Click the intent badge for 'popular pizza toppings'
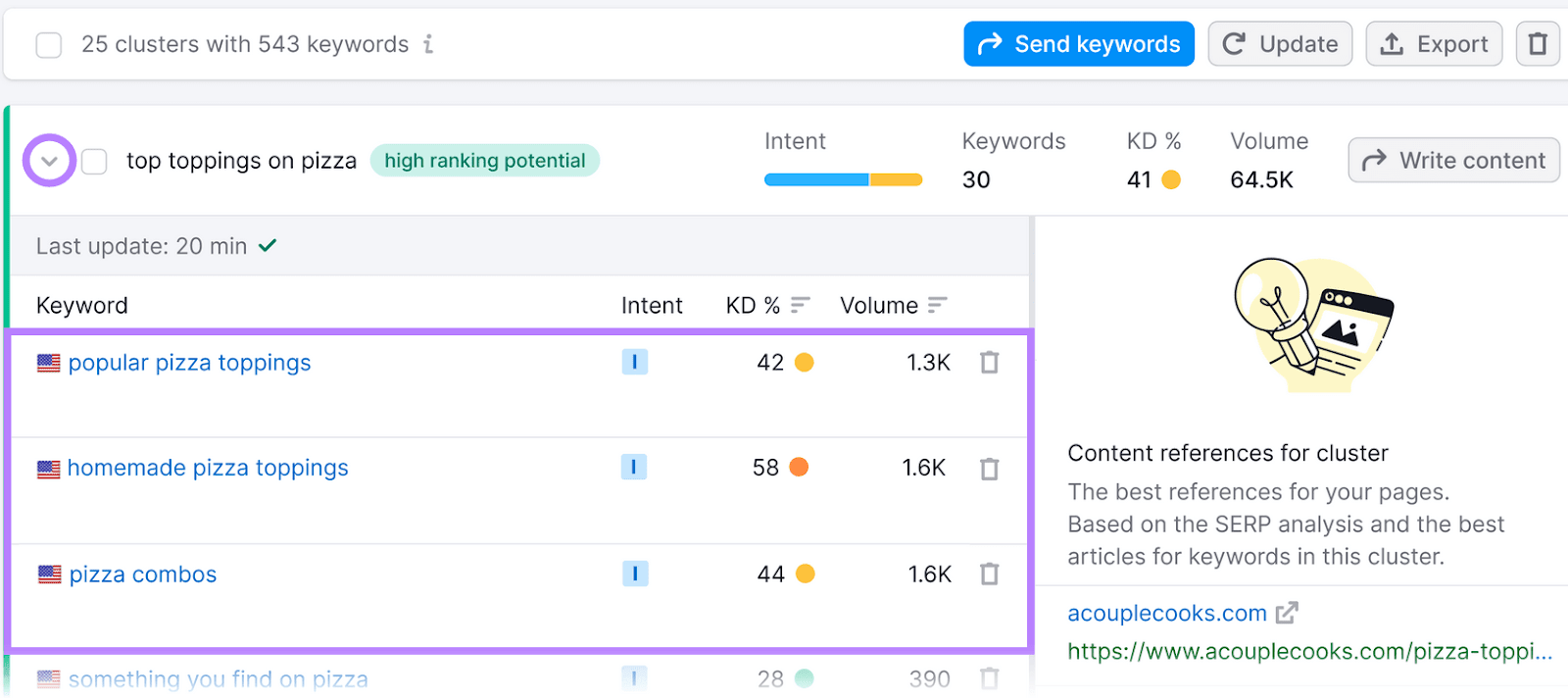The height and width of the screenshot is (699, 1568). (x=634, y=363)
